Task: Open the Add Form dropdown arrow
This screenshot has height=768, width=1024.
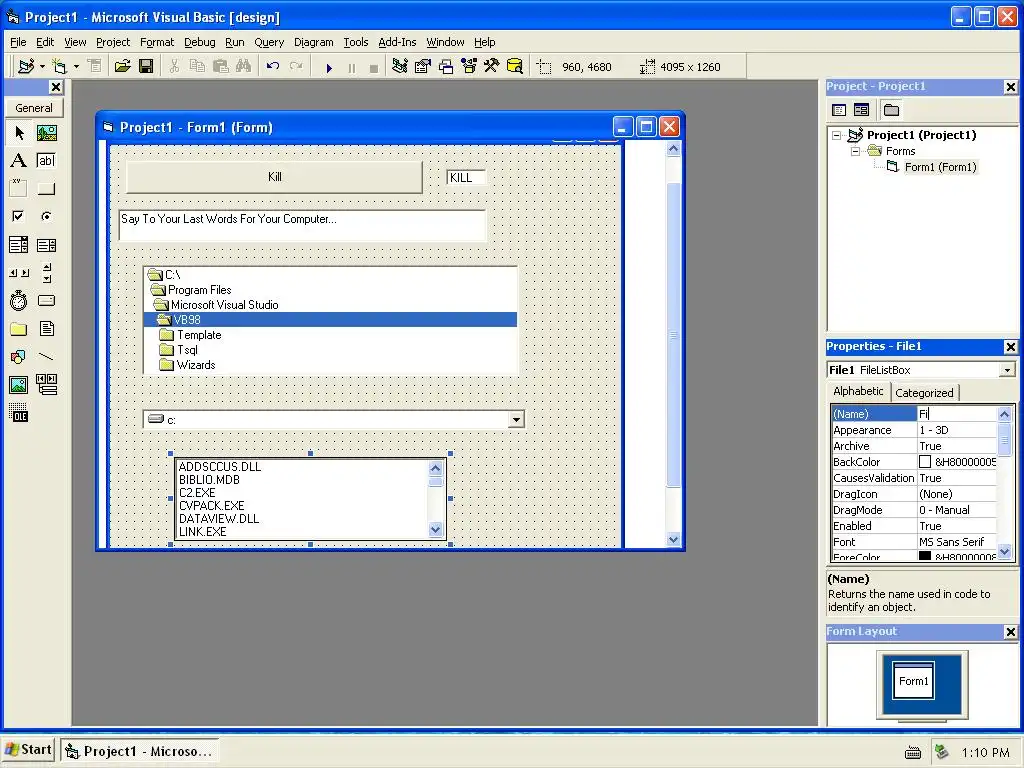Action: 76,67
